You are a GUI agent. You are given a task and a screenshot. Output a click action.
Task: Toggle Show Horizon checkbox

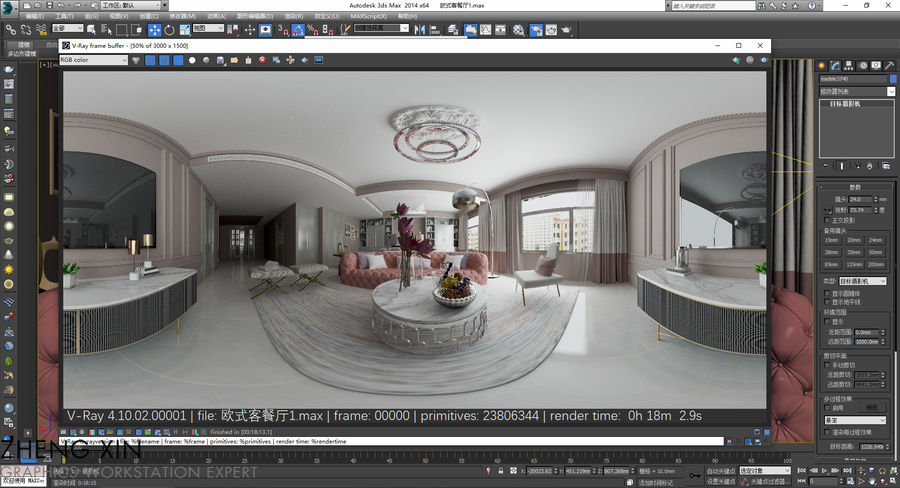coord(827,302)
